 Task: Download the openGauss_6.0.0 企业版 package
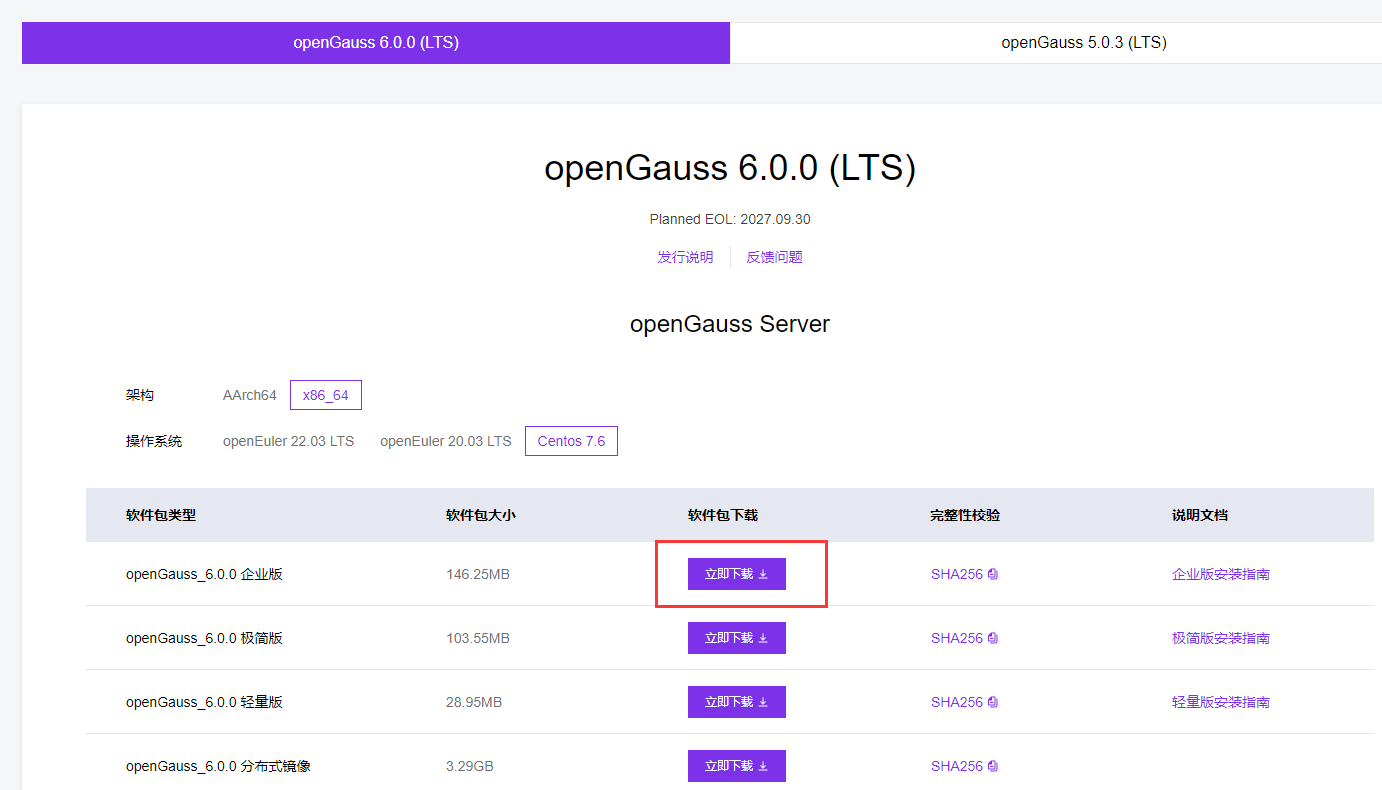(x=737, y=574)
